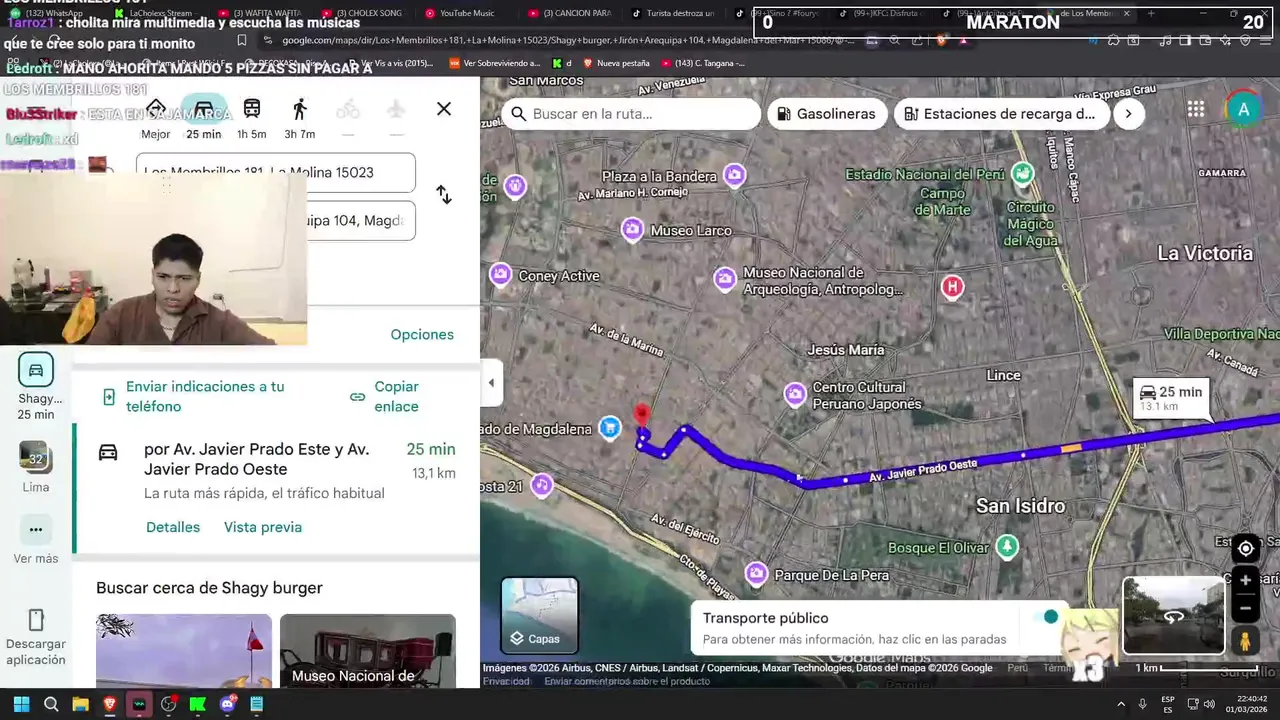
Task: Open the Capas layers switcher
Action: tap(540, 615)
